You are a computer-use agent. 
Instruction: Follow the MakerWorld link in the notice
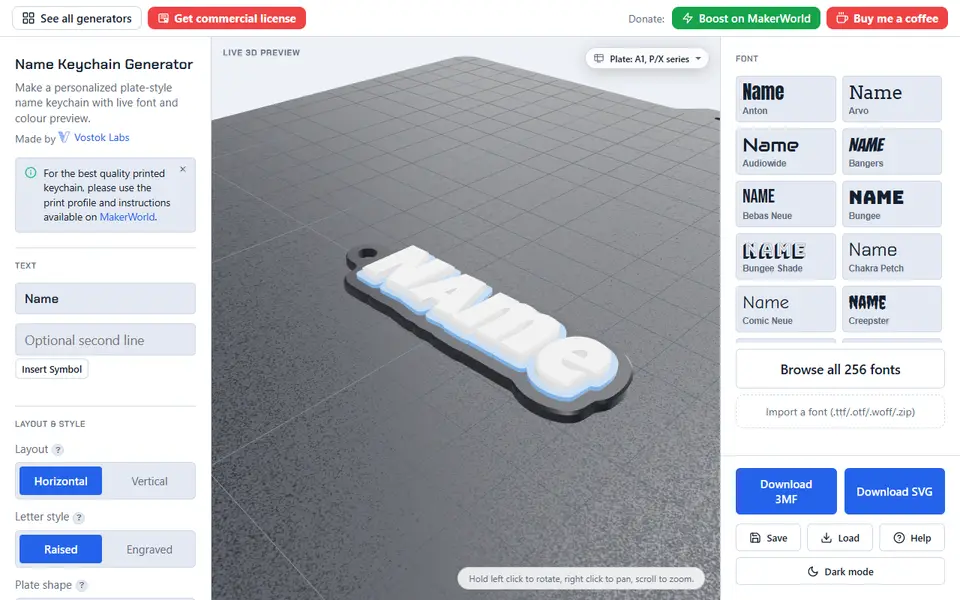pyautogui.click(x=127, y=217)
